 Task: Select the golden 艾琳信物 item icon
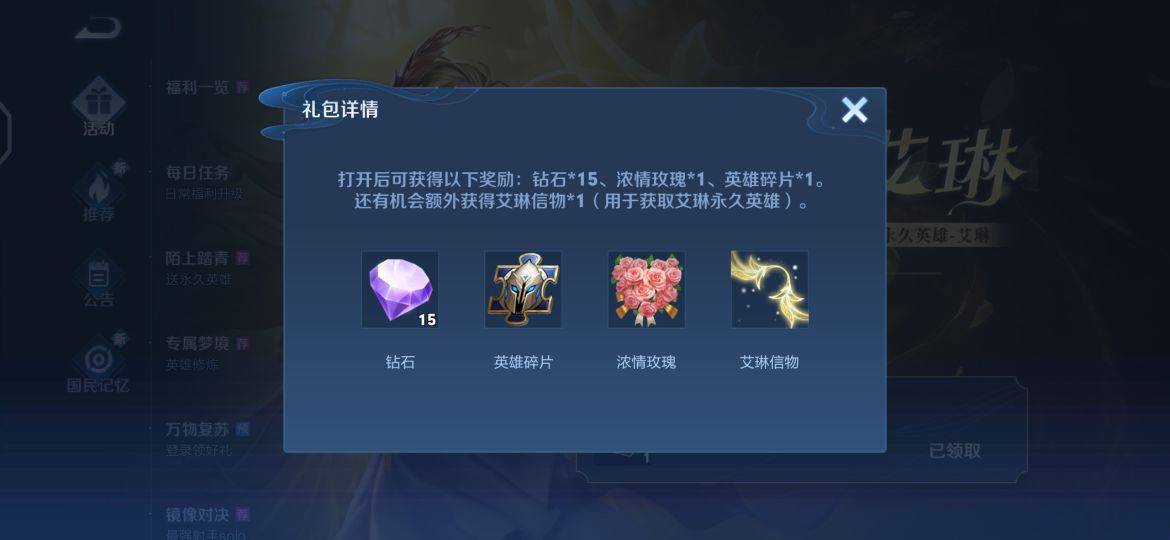pos(769,289)
